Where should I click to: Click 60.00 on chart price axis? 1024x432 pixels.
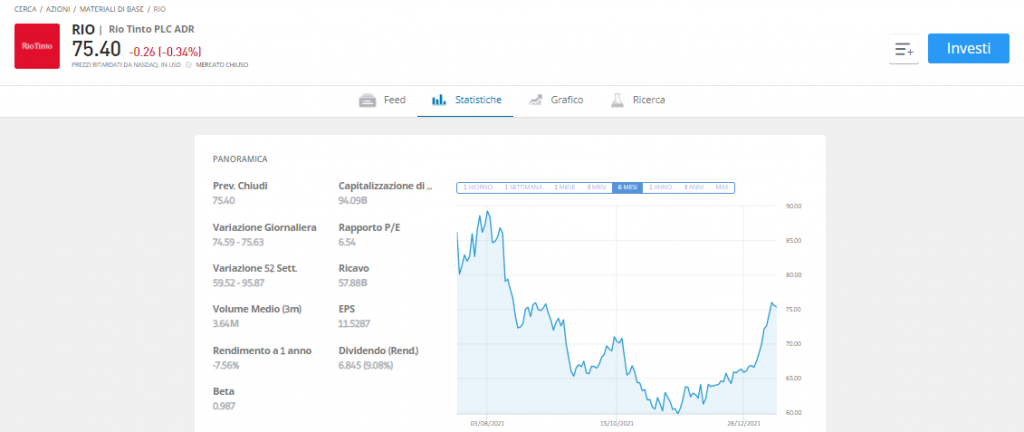click(792, 412)
